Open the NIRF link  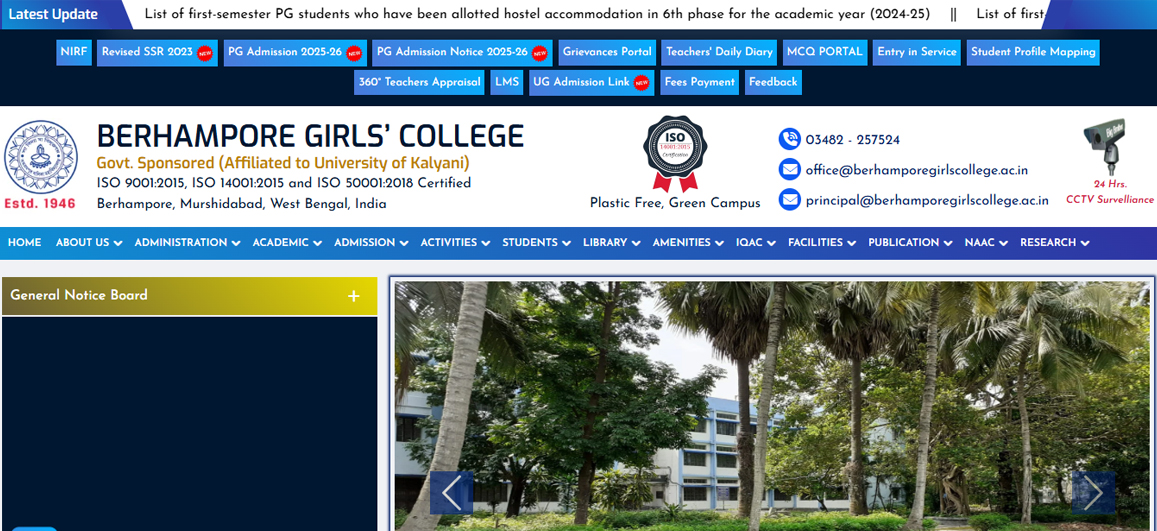tap(74, 52)
